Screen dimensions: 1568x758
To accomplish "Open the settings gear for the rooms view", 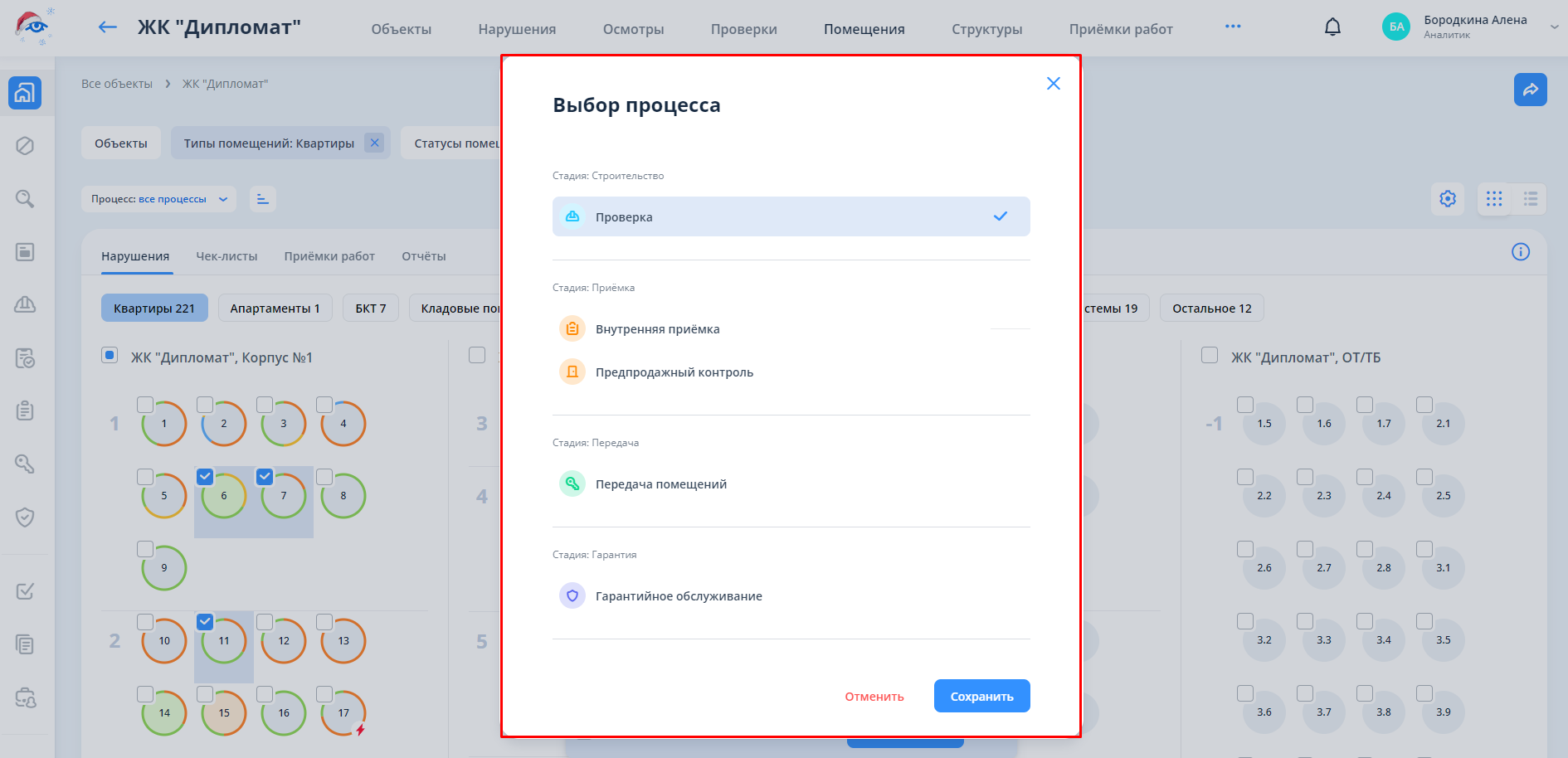I will tap(1448, 199).
